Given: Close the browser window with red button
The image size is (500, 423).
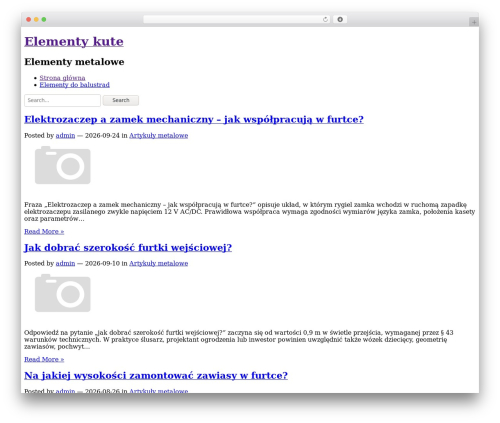Looking at the screenshot, I should click(29, 19).
